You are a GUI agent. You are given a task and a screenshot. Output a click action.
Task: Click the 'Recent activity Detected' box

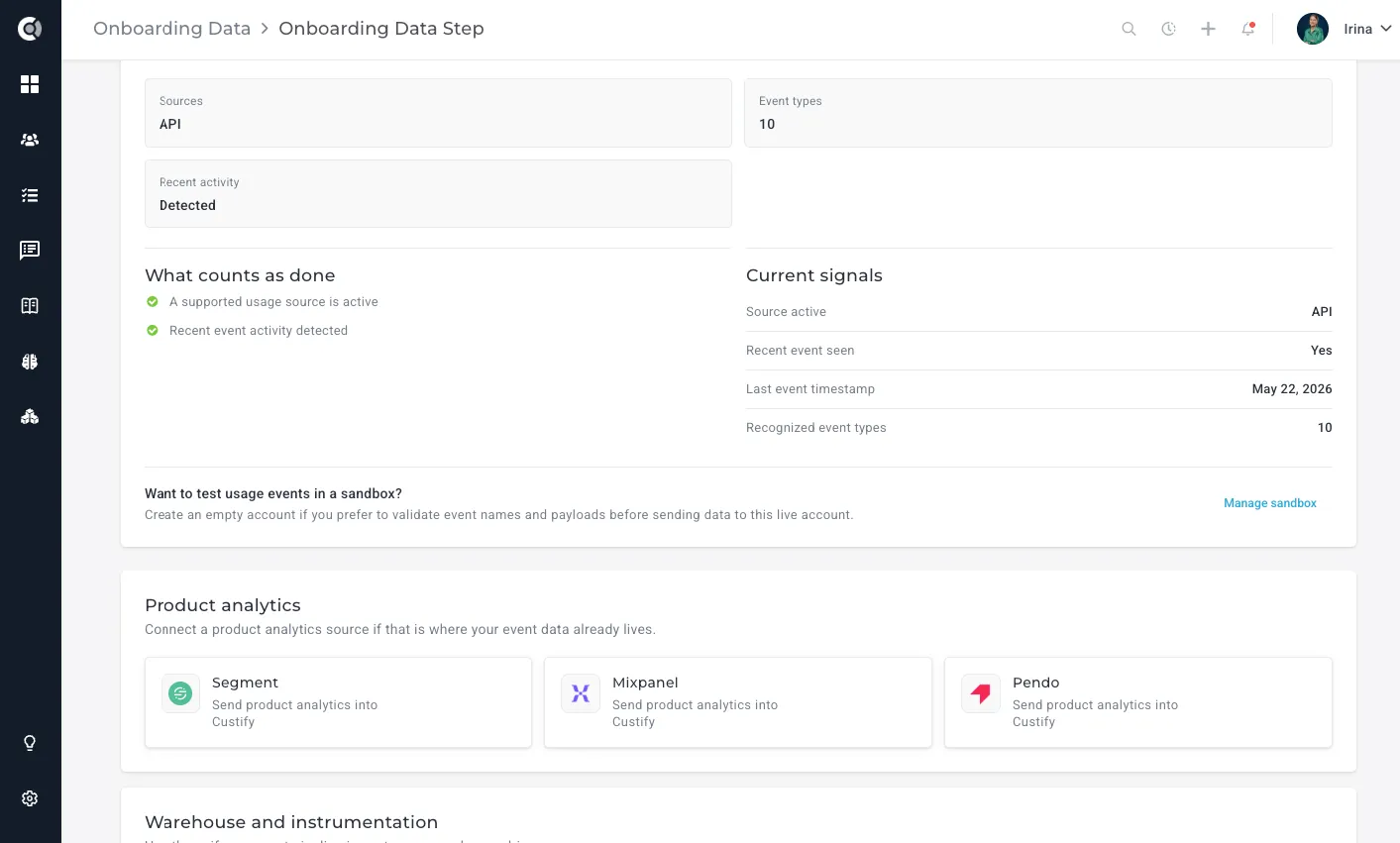[438, 194]
